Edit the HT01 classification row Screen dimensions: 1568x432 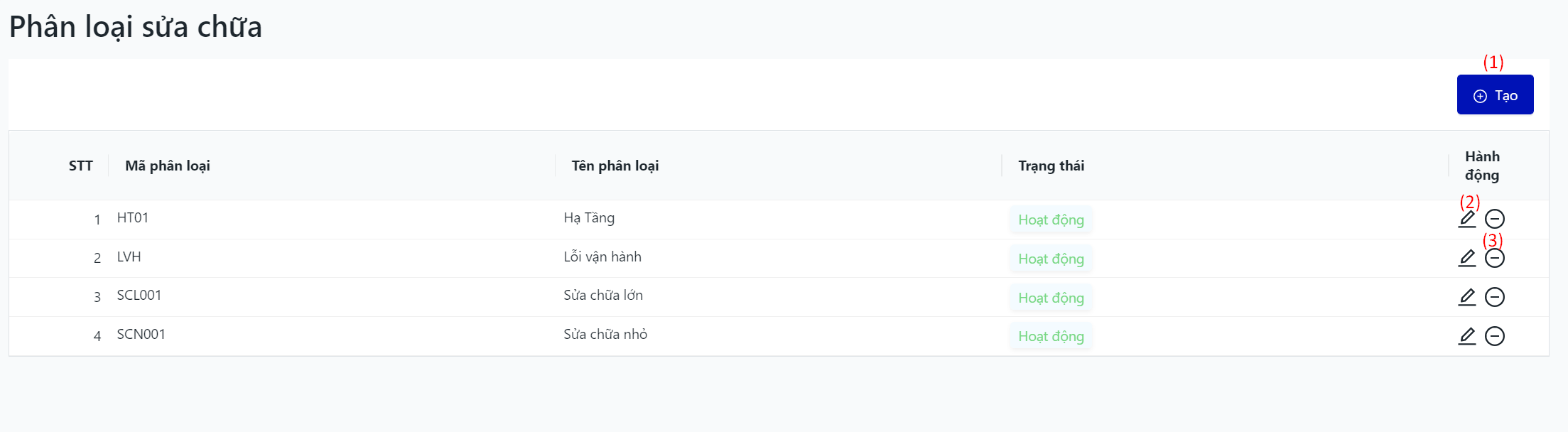[x=1467, y=219]
